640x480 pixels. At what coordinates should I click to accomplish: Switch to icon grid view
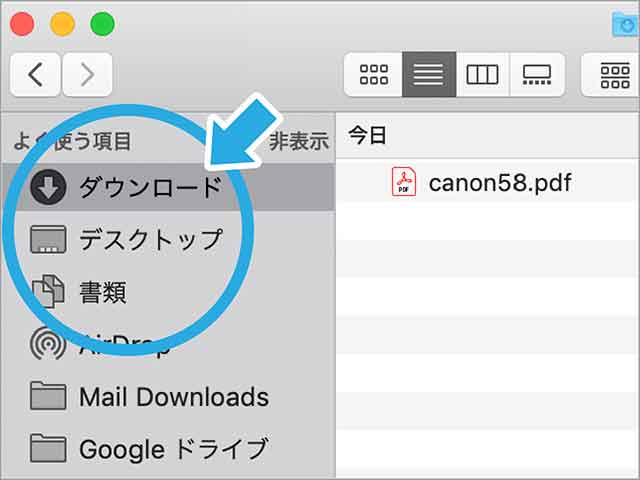tap(373, 75)
